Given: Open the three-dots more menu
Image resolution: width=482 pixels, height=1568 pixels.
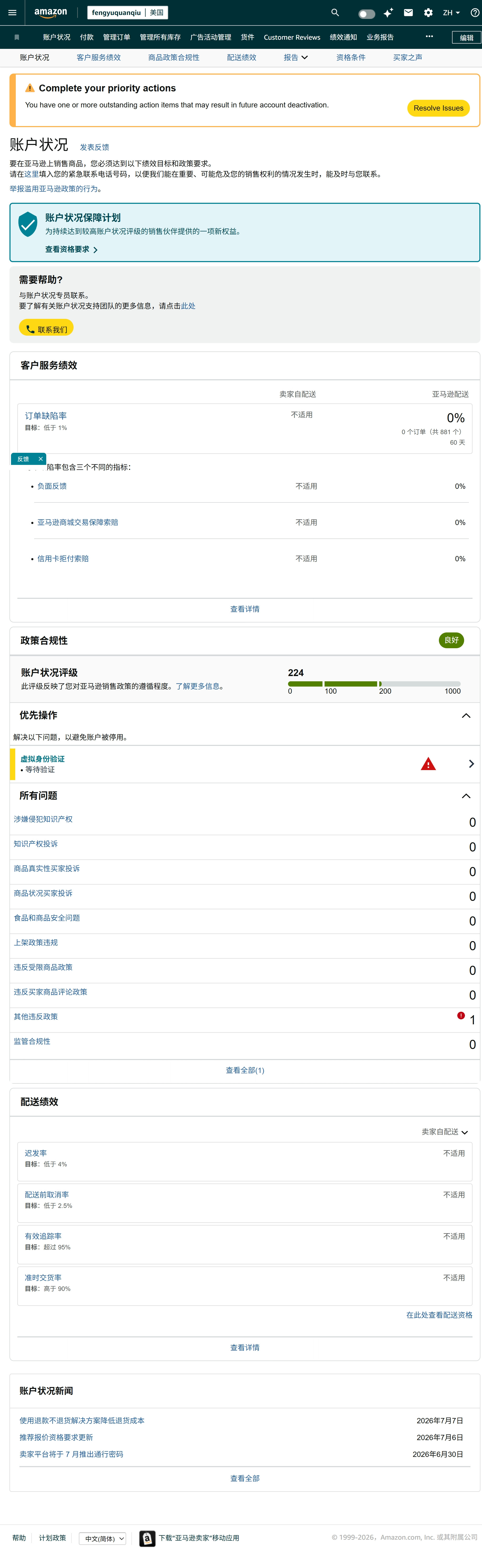Looking at the screenshot, I should click(430, 37).
